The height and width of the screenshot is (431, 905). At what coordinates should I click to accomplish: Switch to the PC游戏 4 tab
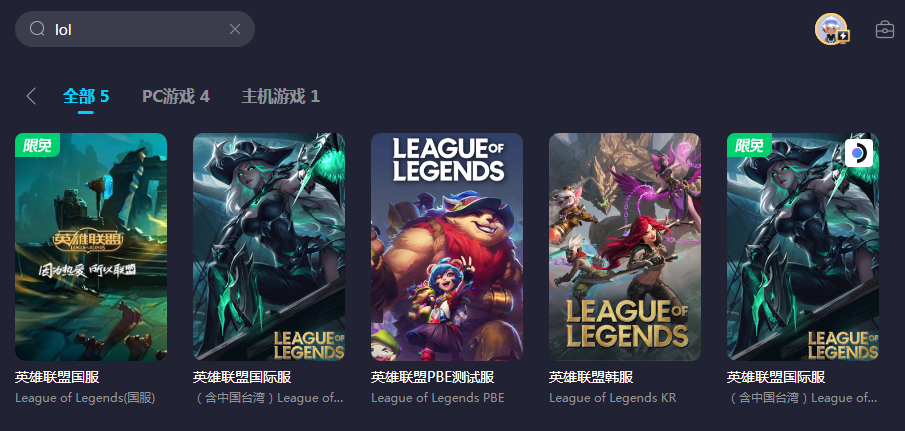[x=176, y=96]
